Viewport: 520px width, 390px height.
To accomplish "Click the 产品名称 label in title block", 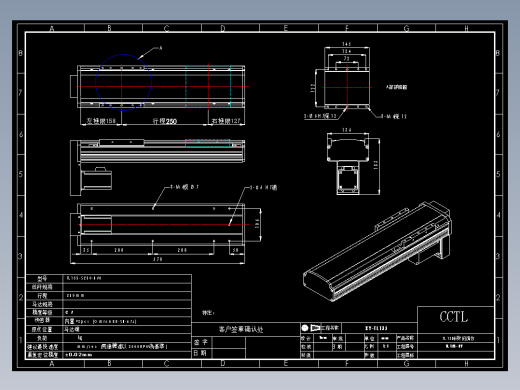I will pos(405,338).
